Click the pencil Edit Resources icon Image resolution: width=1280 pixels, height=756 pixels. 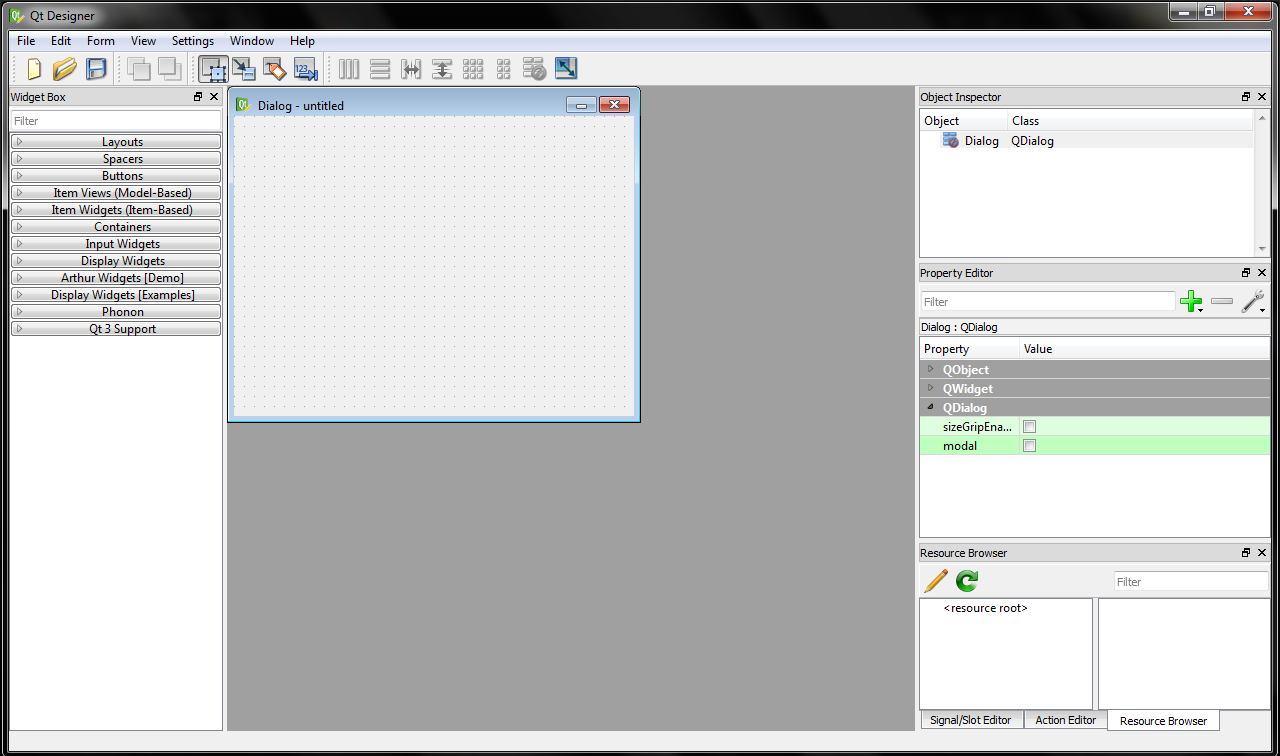click(936, 581)
